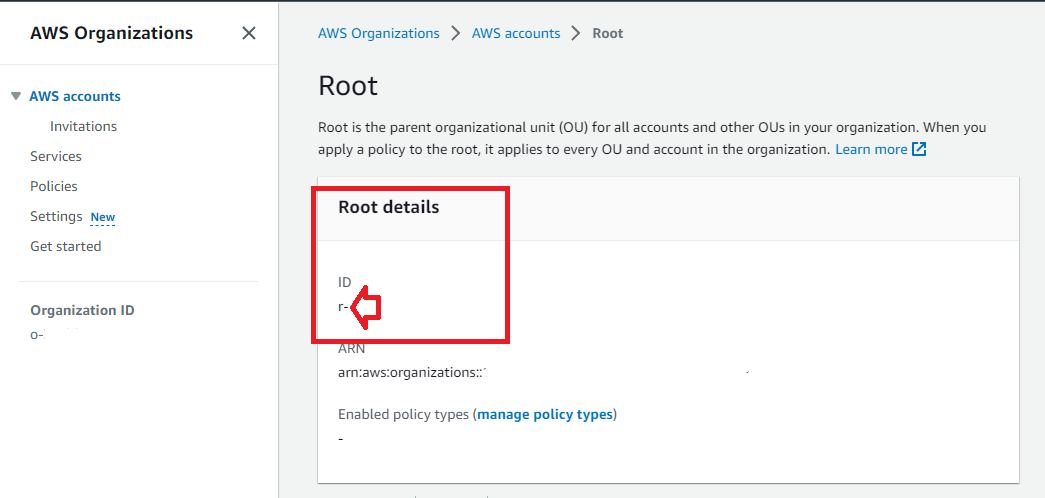Click Root in the breadcrumb
Screen dimensions: 1045x498
[608, 33]
